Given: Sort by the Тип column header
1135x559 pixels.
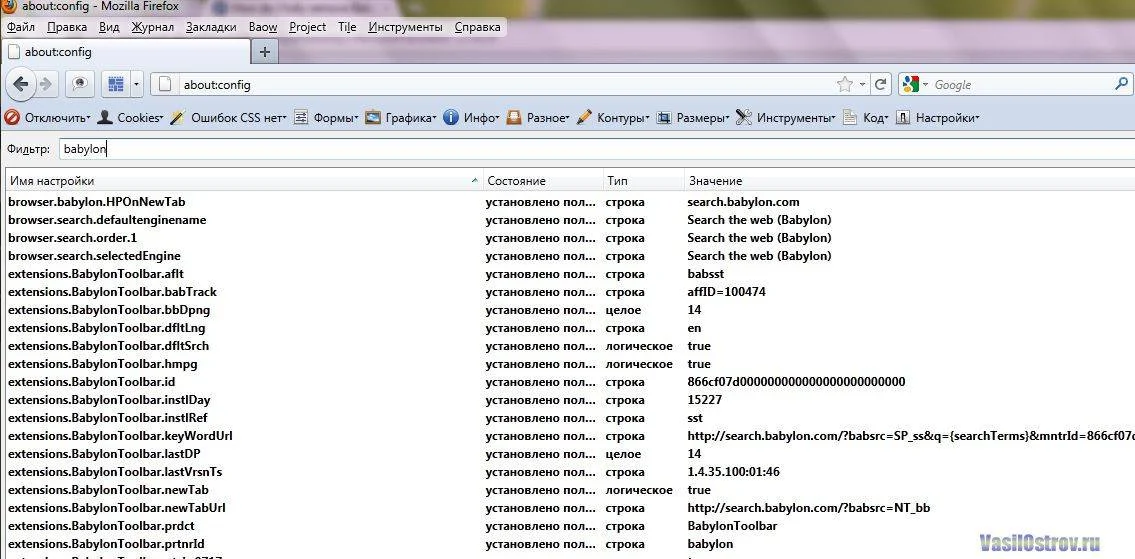Looking at the screenshot, I should 643,181.
